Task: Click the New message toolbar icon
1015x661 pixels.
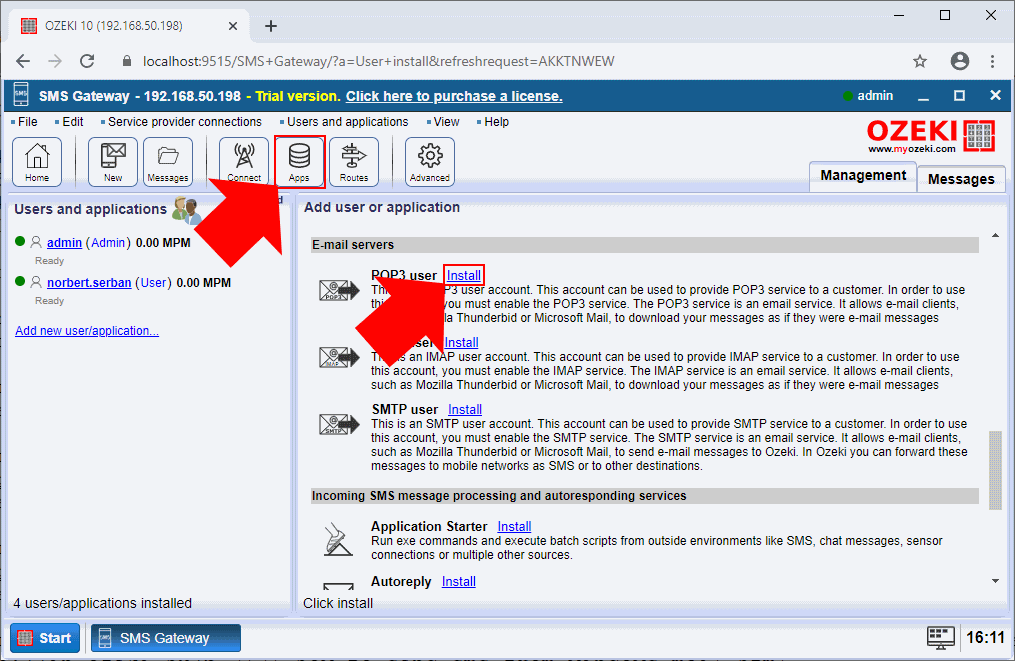Action: [113, 162]
